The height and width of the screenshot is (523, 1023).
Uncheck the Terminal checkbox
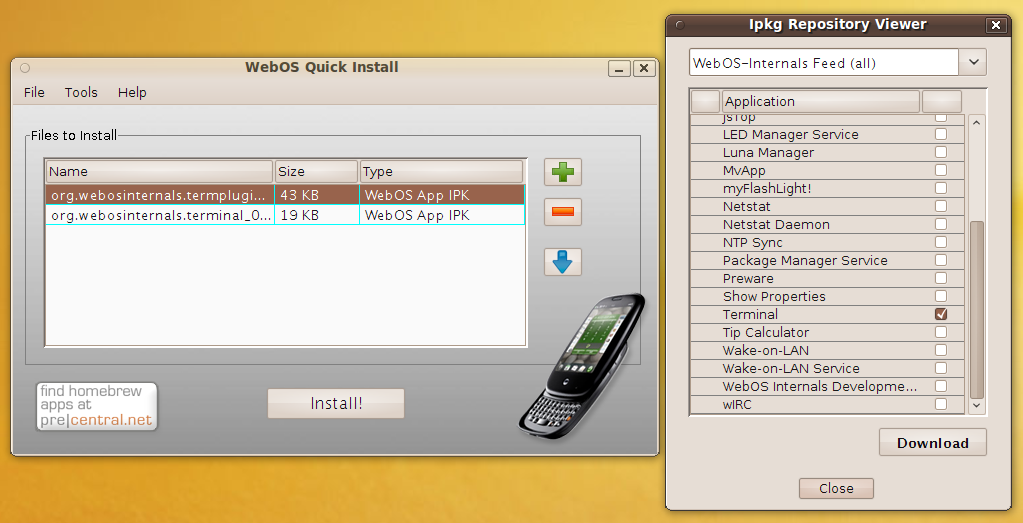(x=941, y=314)
